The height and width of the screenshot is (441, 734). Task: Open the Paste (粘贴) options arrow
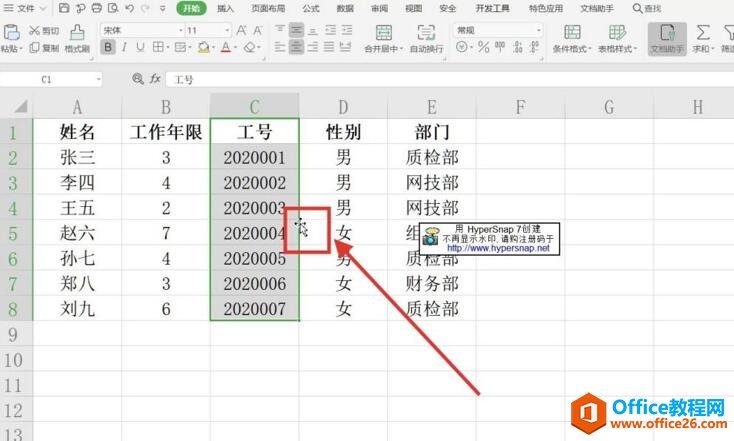(21, 49)
